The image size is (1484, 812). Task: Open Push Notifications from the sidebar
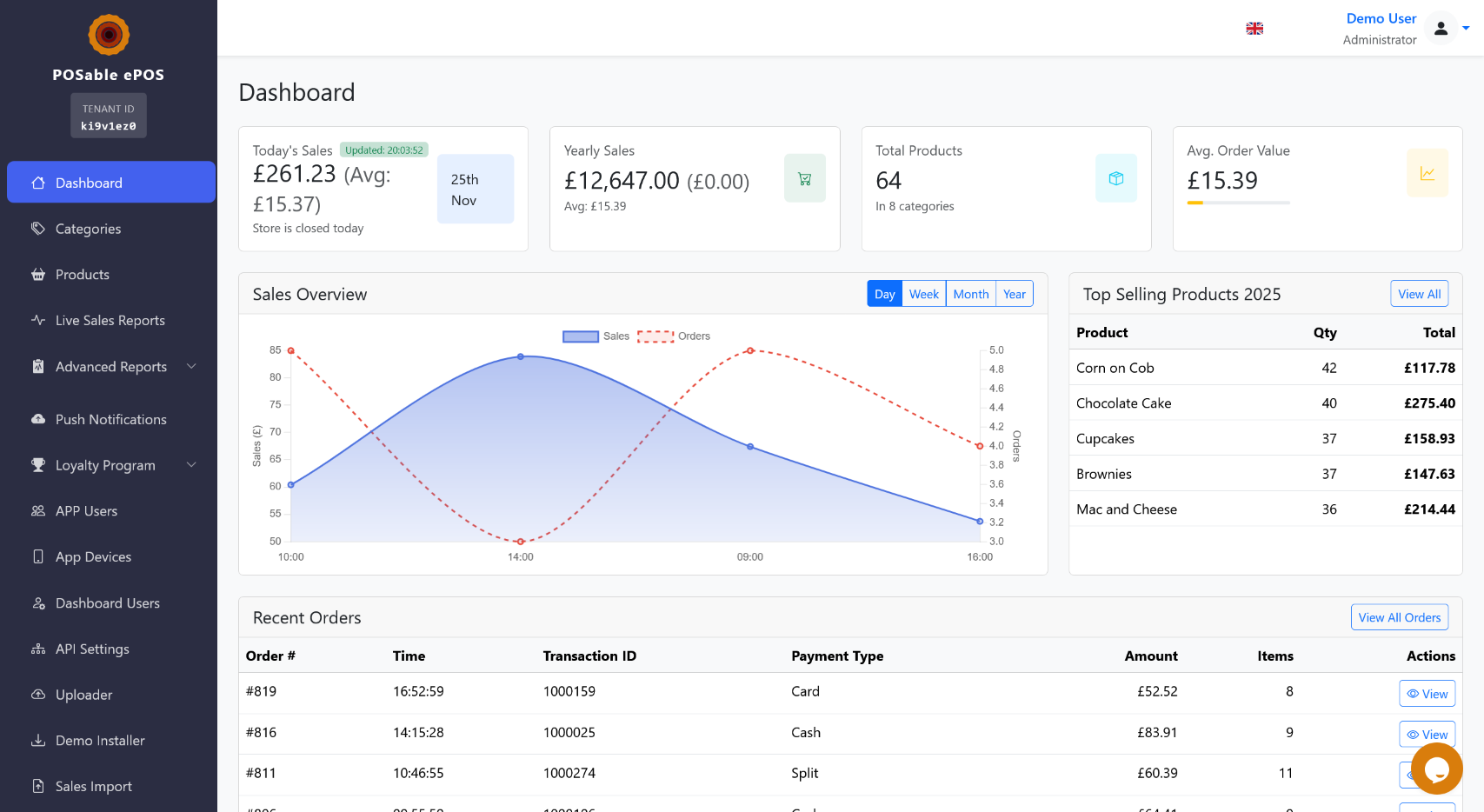point(110,419)
